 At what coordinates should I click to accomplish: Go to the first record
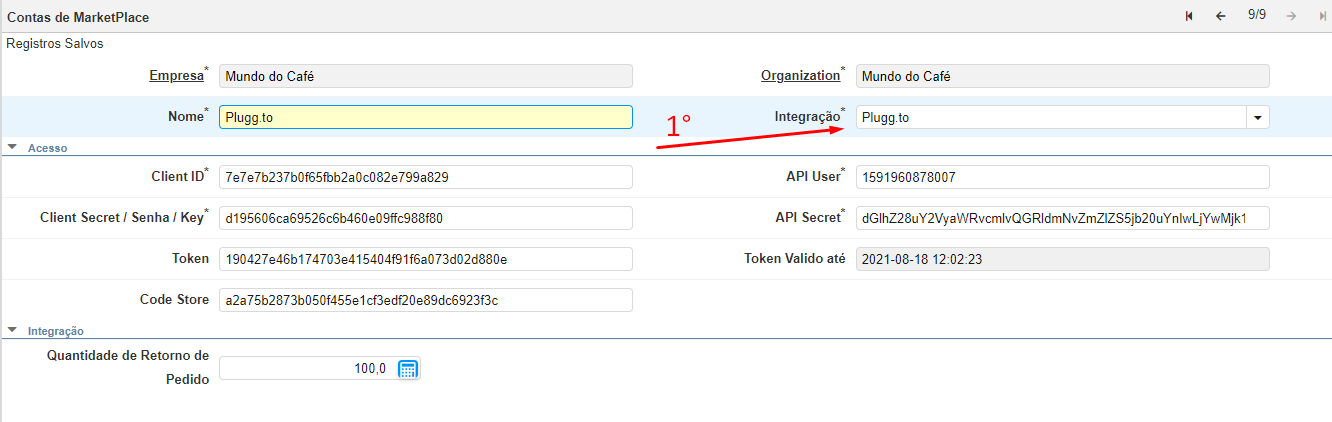1189,16
